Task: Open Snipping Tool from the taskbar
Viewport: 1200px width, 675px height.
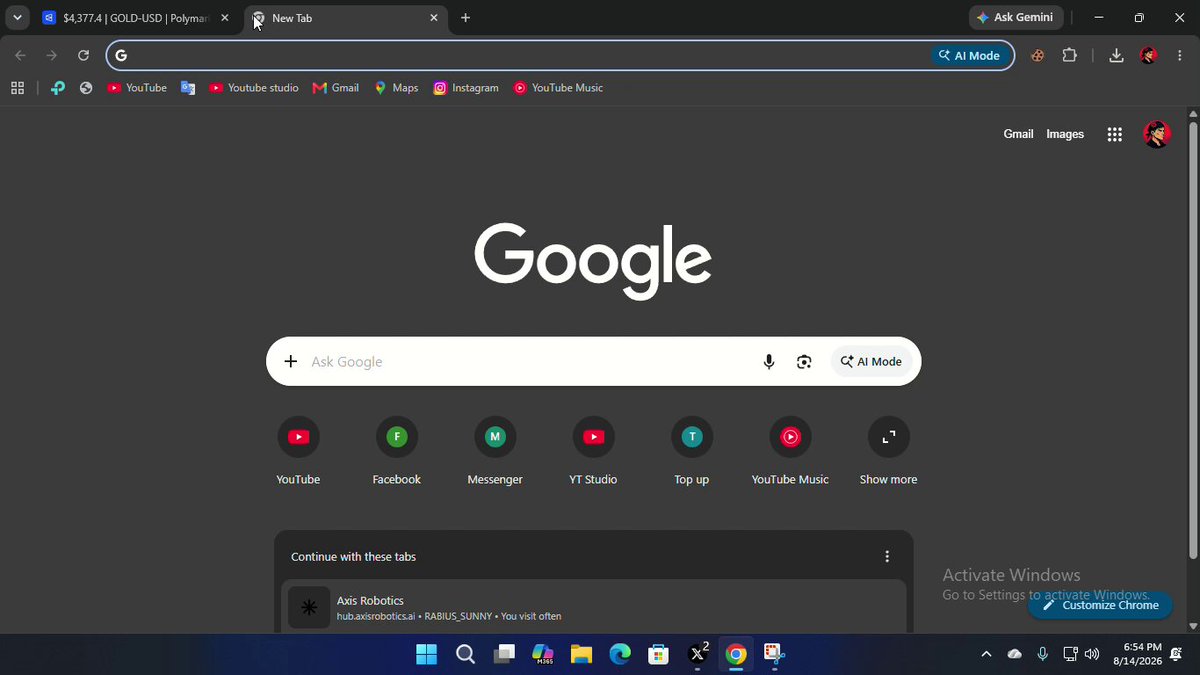Action: point(774,654)
